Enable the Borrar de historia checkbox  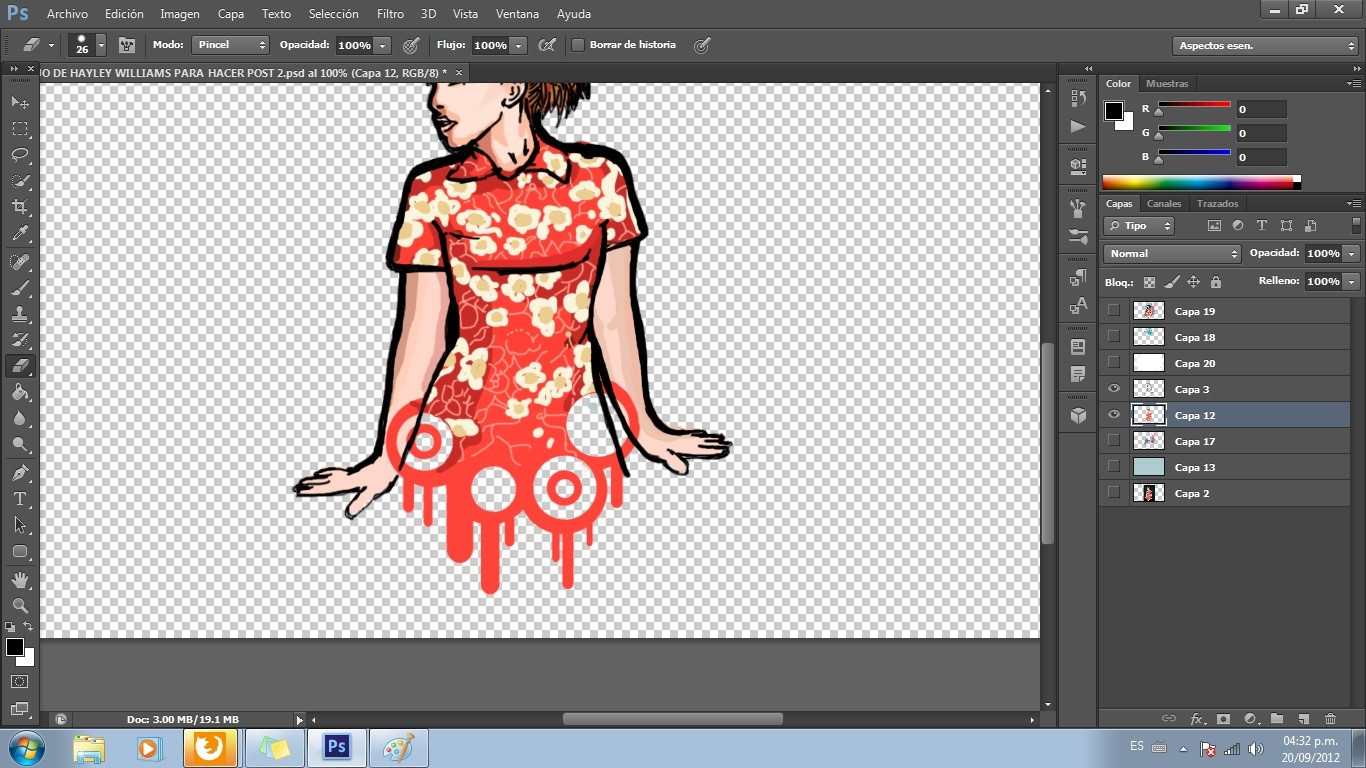[x=578, y=45]
